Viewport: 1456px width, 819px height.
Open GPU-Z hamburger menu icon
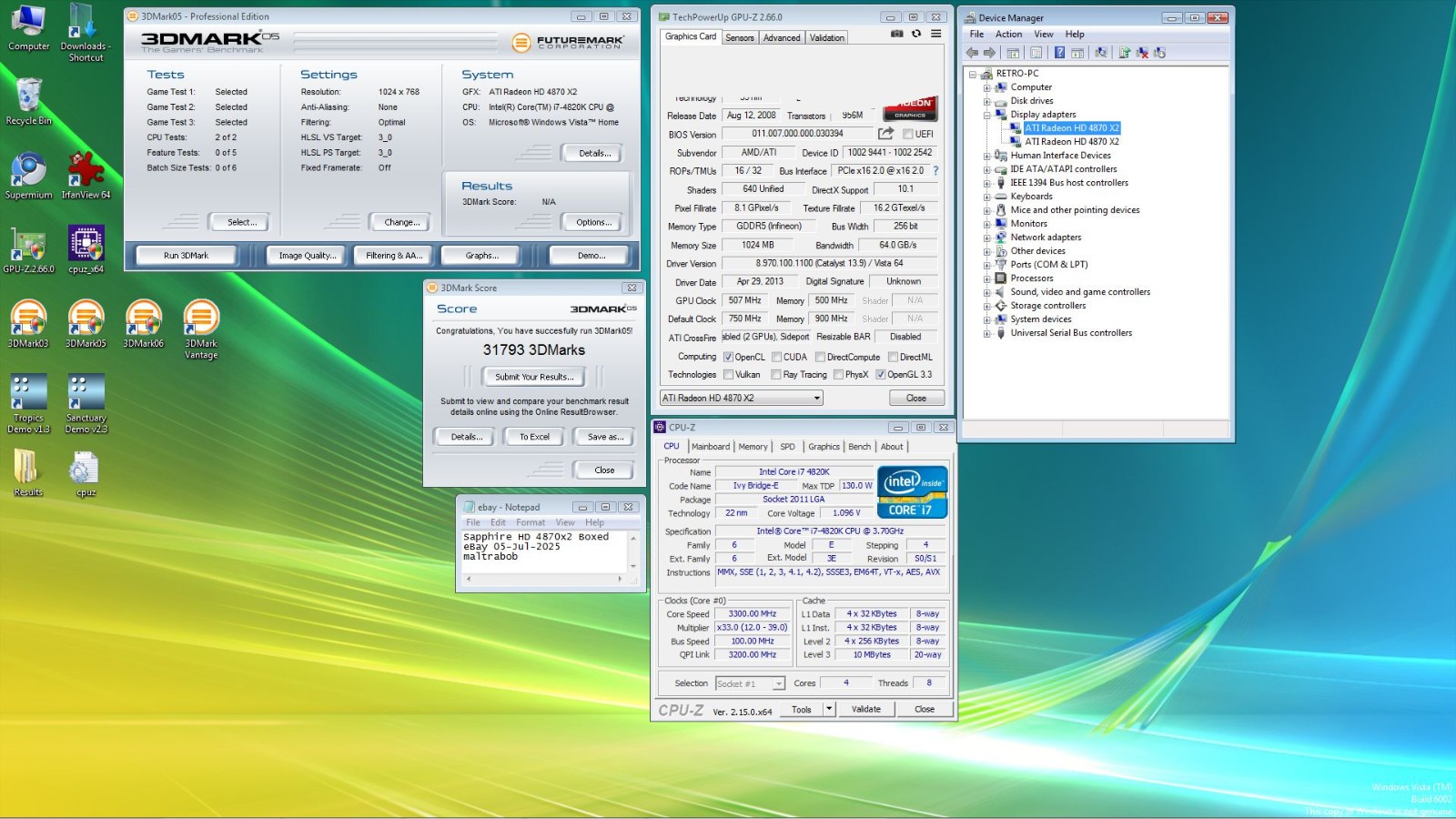935,35
